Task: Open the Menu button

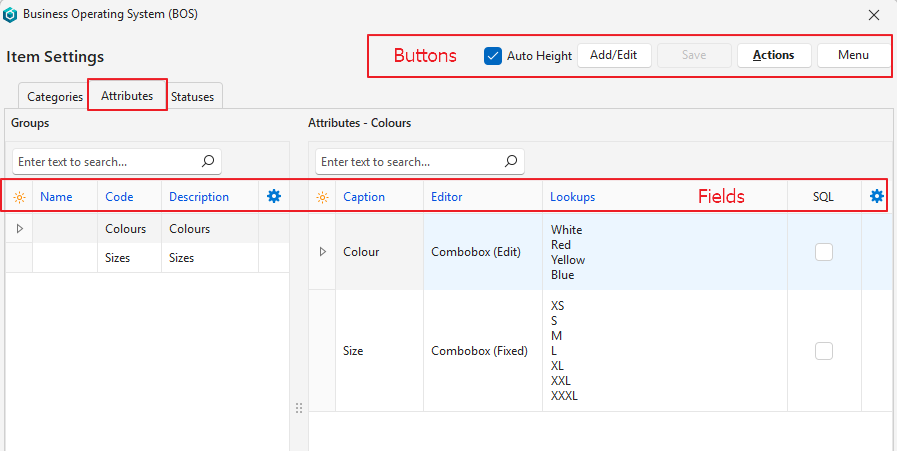Action: [x=853, y=55]
